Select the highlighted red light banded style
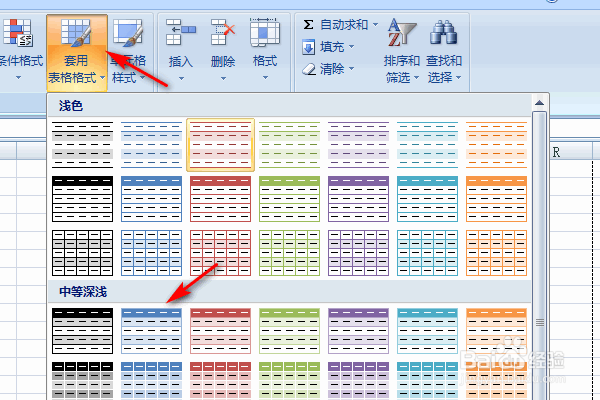 220,145
